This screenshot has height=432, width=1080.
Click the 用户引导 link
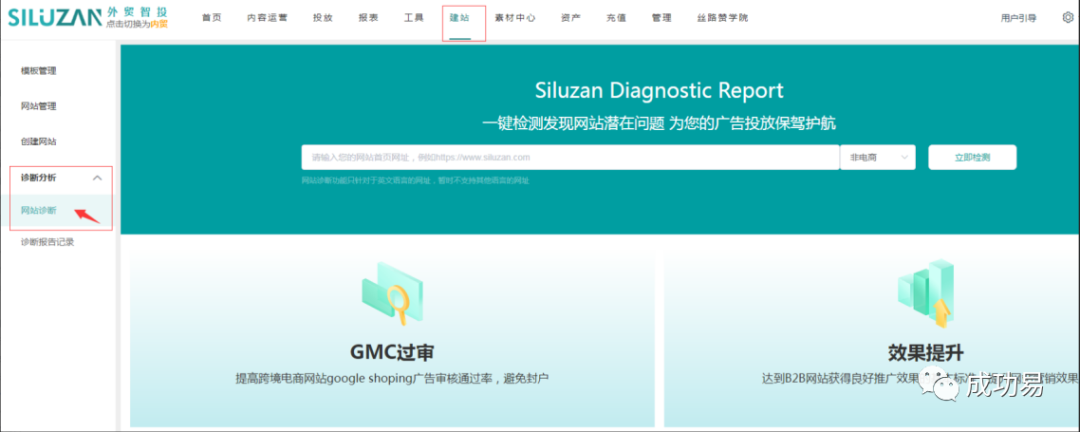tap(1018, 19)
